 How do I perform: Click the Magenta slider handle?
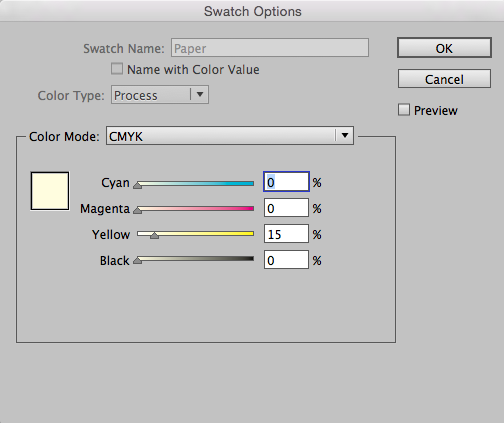pos(137,210)
